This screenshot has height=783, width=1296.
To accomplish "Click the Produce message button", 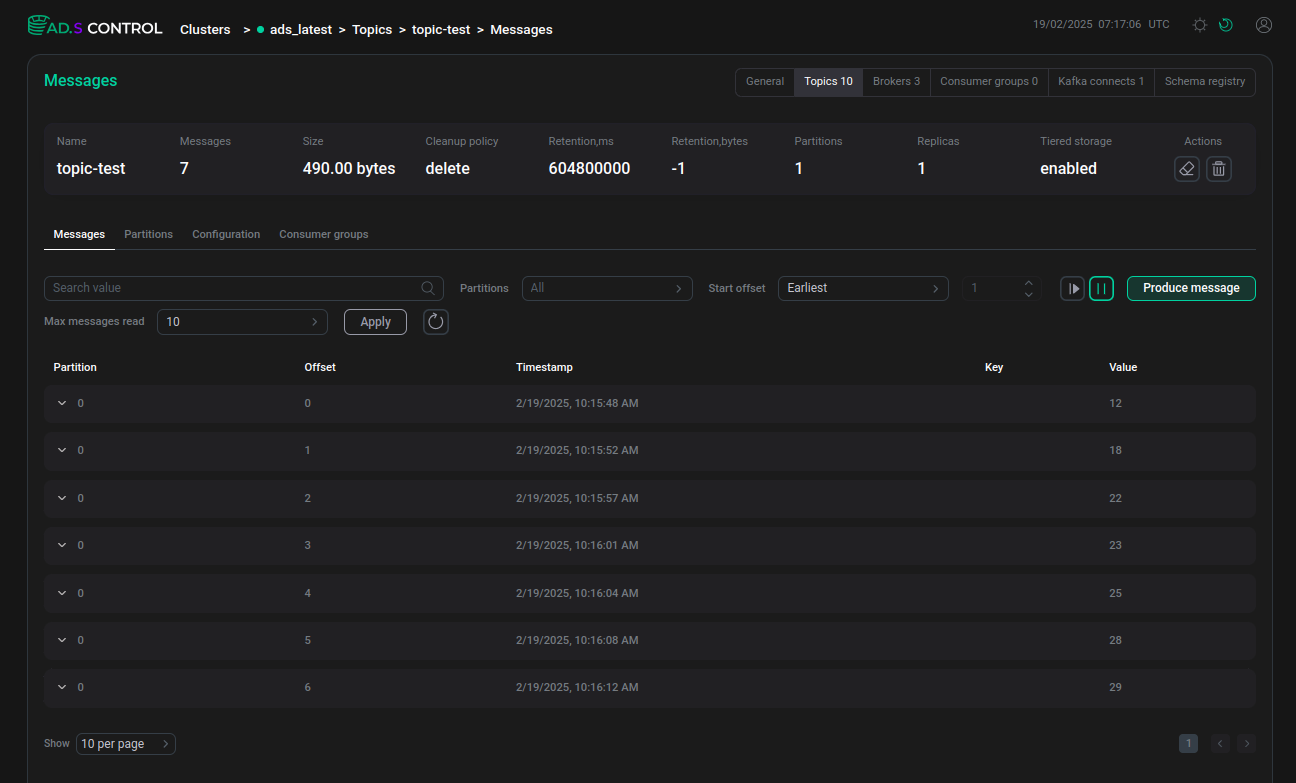I will coord(1191,288).
